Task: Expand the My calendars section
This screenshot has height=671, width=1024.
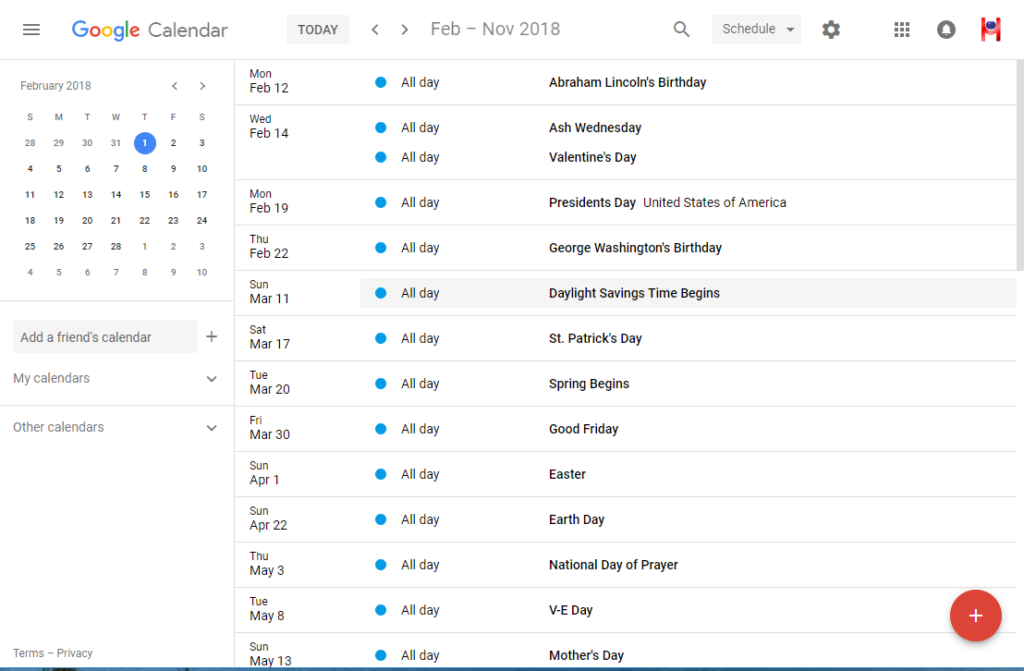Action: 212,379
